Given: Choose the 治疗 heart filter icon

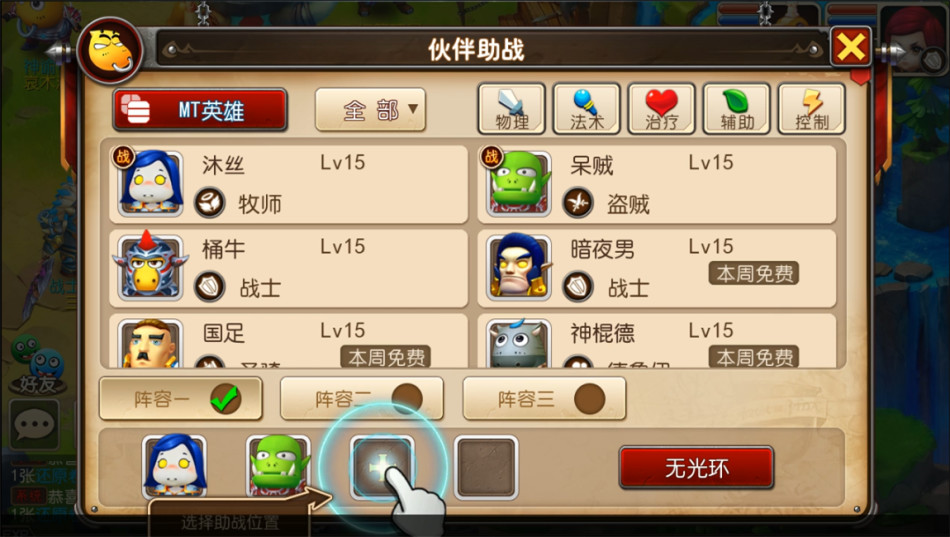Looking at the screenshot, I should tap(662, 109).
